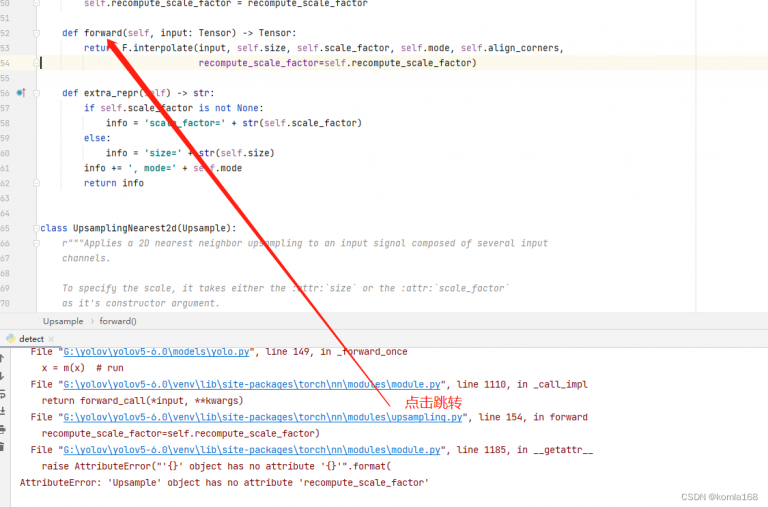Fold the UpsamplingNearest2d class definition
Screen dimensions: 768x507
[36, 228]
